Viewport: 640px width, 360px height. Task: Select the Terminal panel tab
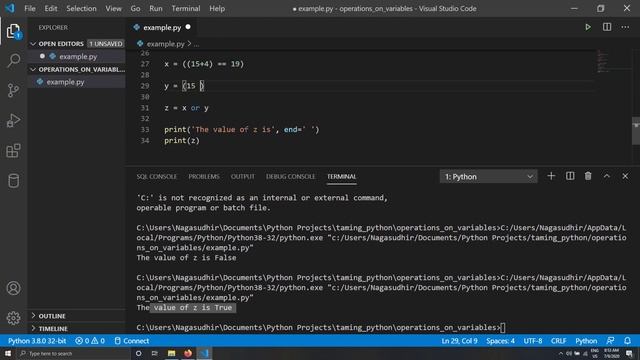coord(342,176)
